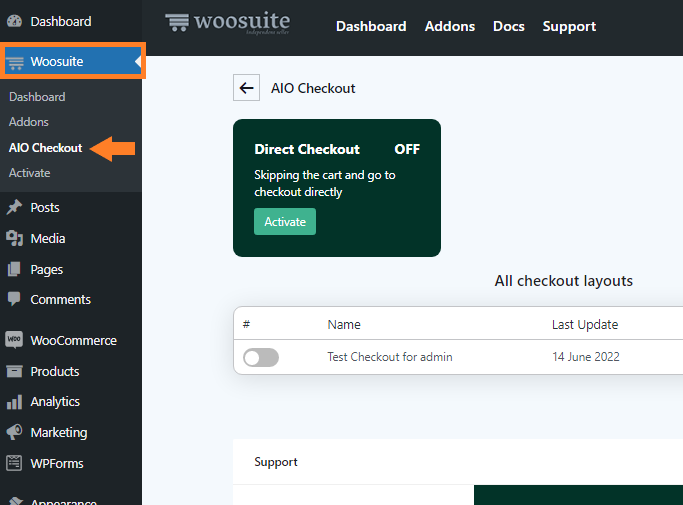Click the Products archive box icon
This screenshot has height=505, width=683.
tap(14, 371)
